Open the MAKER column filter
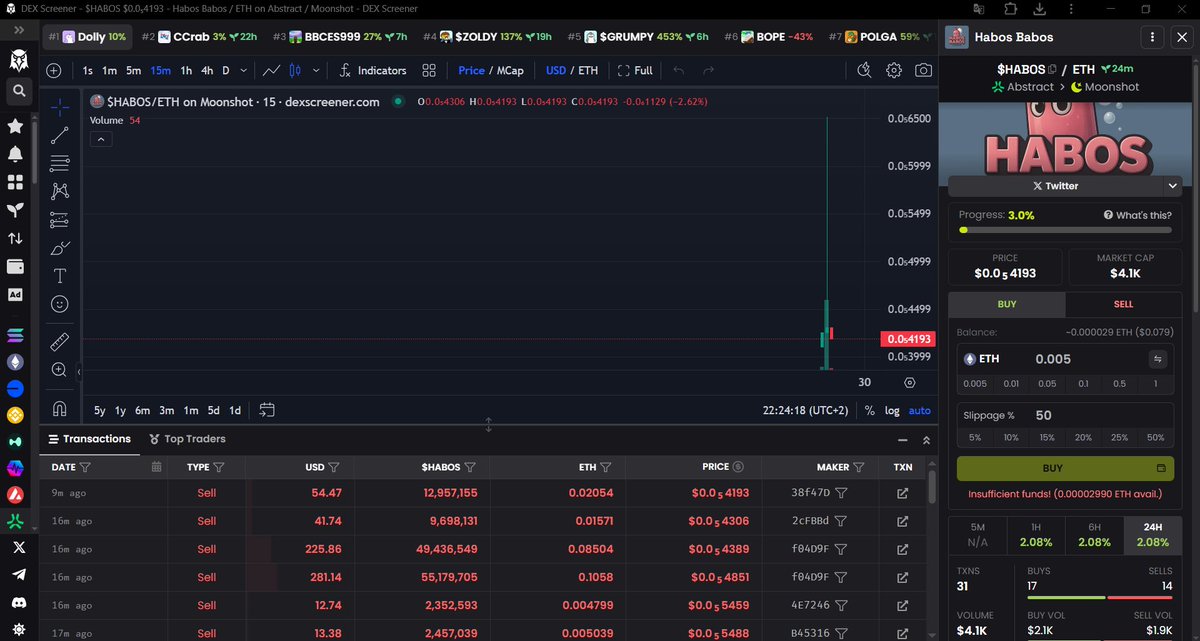The height and width of the screenshot is (641, 1200). 860,467
